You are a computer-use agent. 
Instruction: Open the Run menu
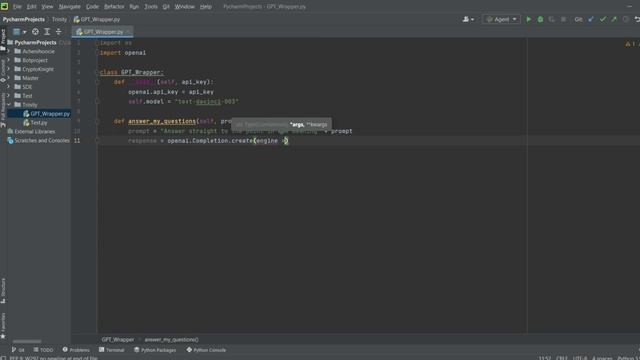[x=134, y=7]
